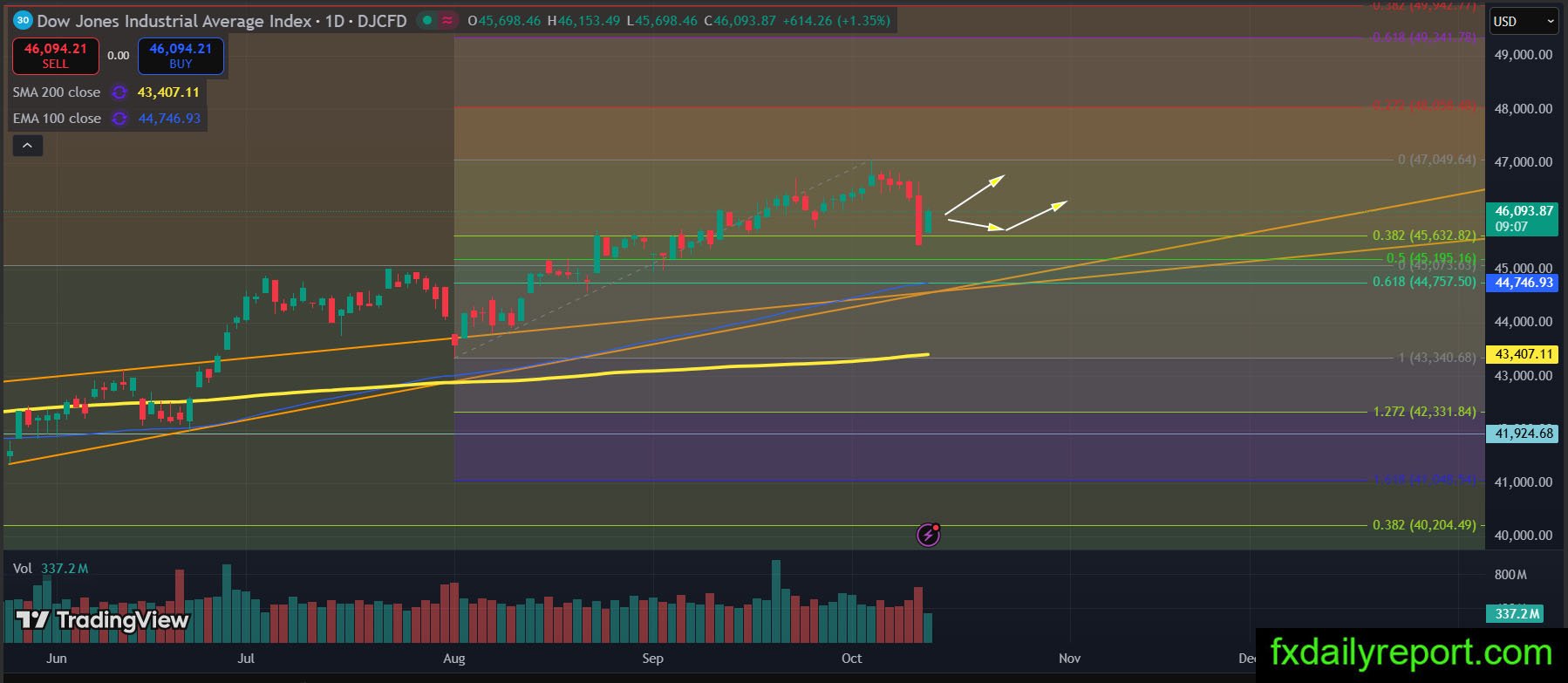The width and height of the screenshot is (1568, 683).
Task: Click the green current price label on the axis
Action: click(1523, 218)
